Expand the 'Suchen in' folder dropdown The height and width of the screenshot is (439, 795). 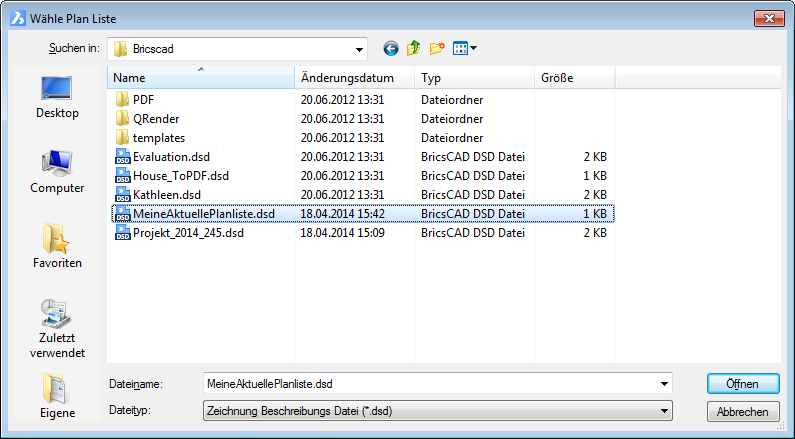click(358, 48)
